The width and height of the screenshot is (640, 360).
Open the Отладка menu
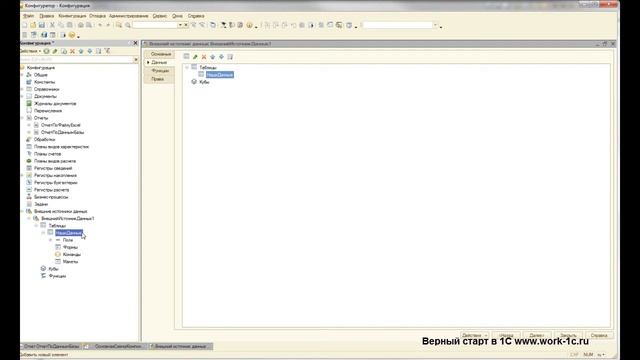click(97, 16)
